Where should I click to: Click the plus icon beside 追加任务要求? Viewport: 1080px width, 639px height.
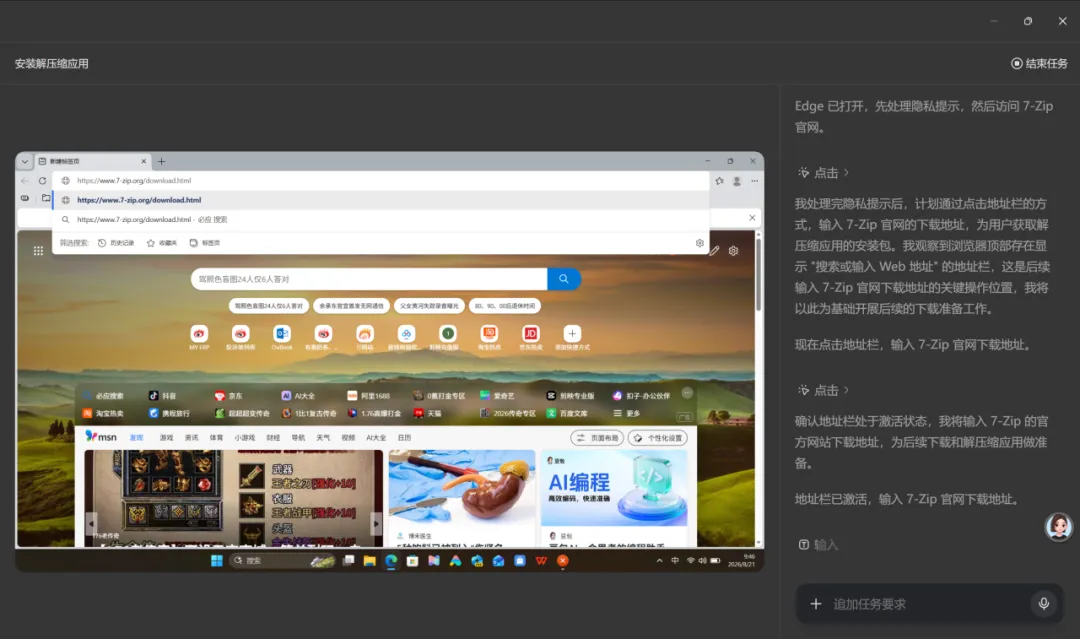coord(816,603)
